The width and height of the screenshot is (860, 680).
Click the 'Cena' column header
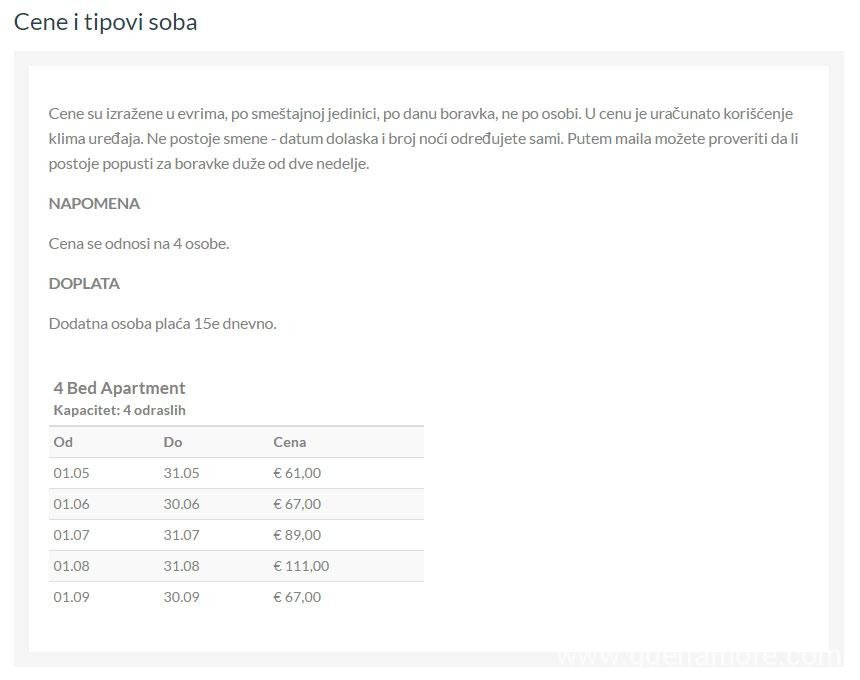coord(290,442)
